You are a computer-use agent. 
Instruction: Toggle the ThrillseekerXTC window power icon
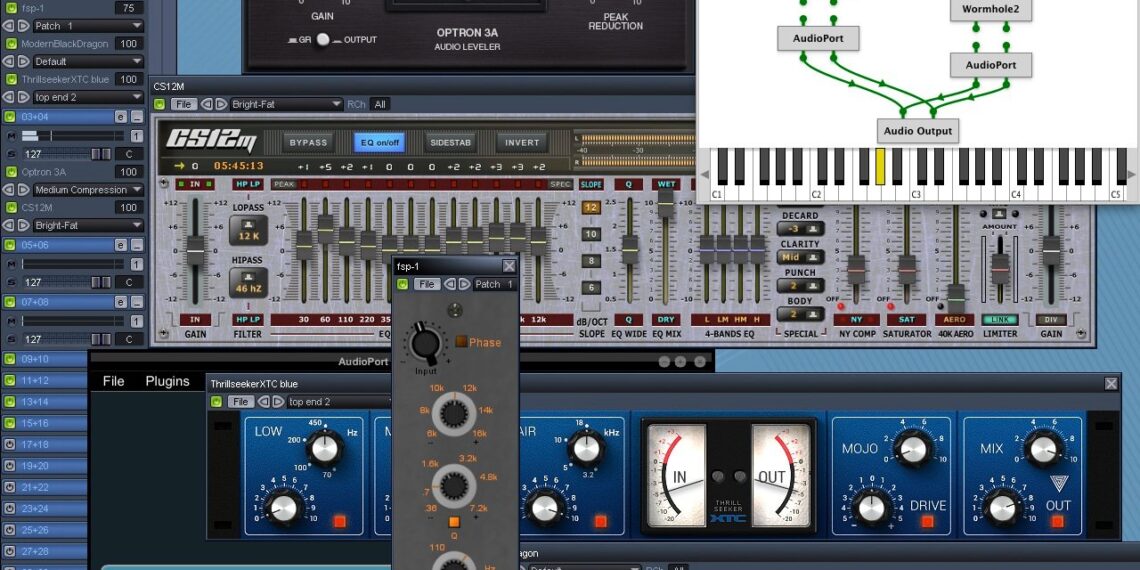coord(215,401)
